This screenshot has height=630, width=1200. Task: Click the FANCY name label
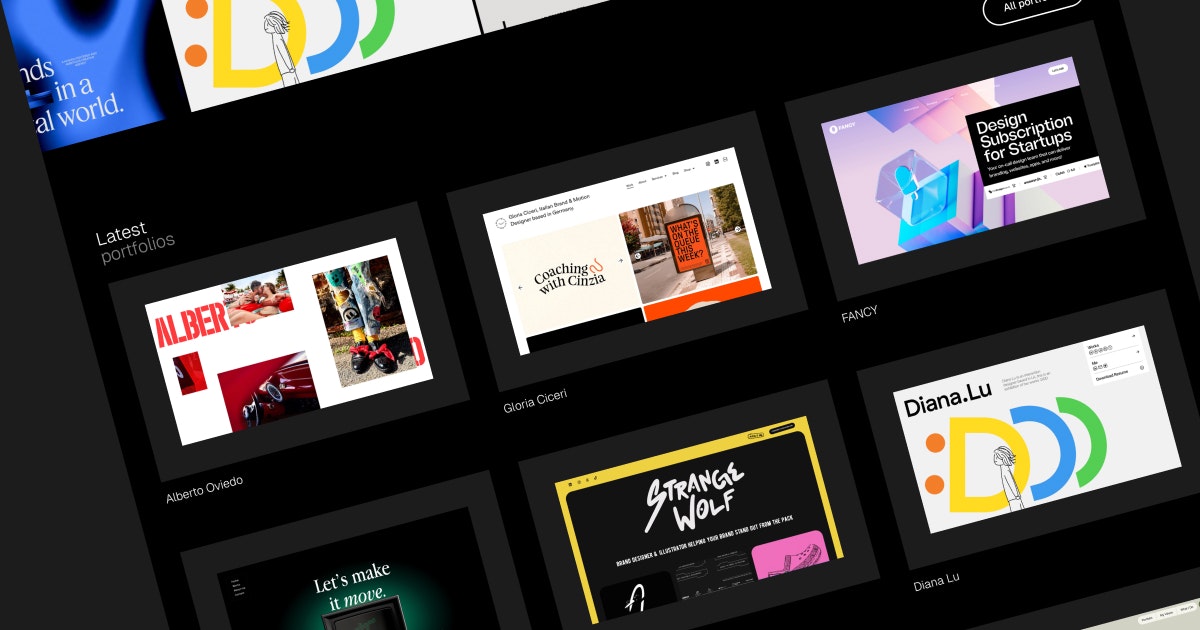859,315
